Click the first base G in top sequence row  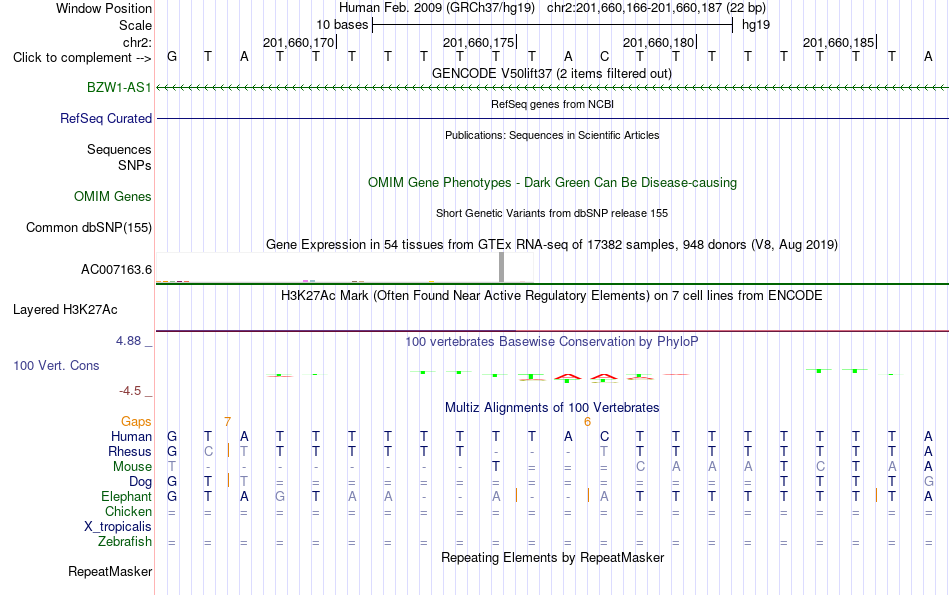pyautogui.click(x=172, y=57)
